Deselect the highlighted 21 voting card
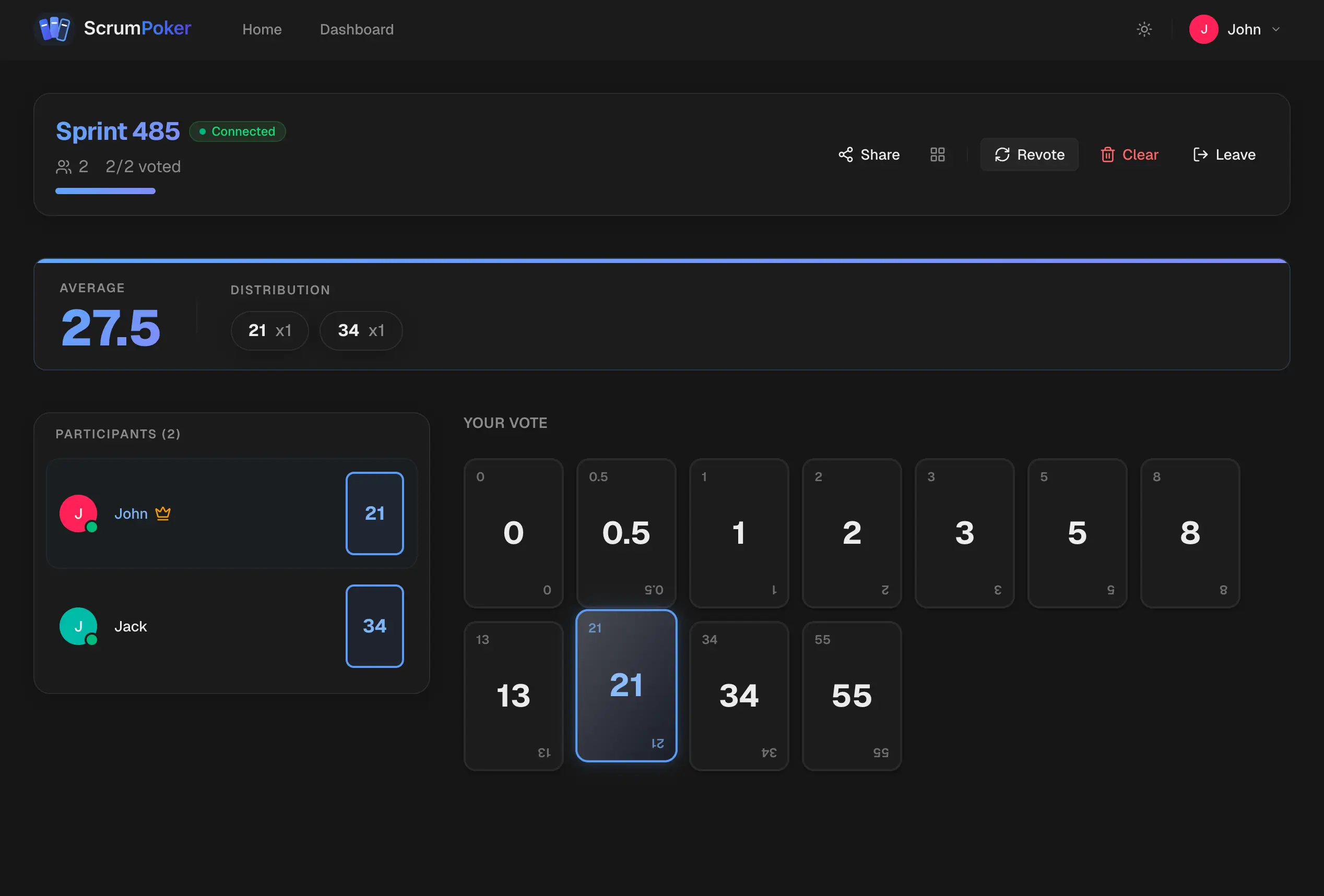Viewport: 1324px width, 896px height. pyautogui.click(x=625, y=685)
